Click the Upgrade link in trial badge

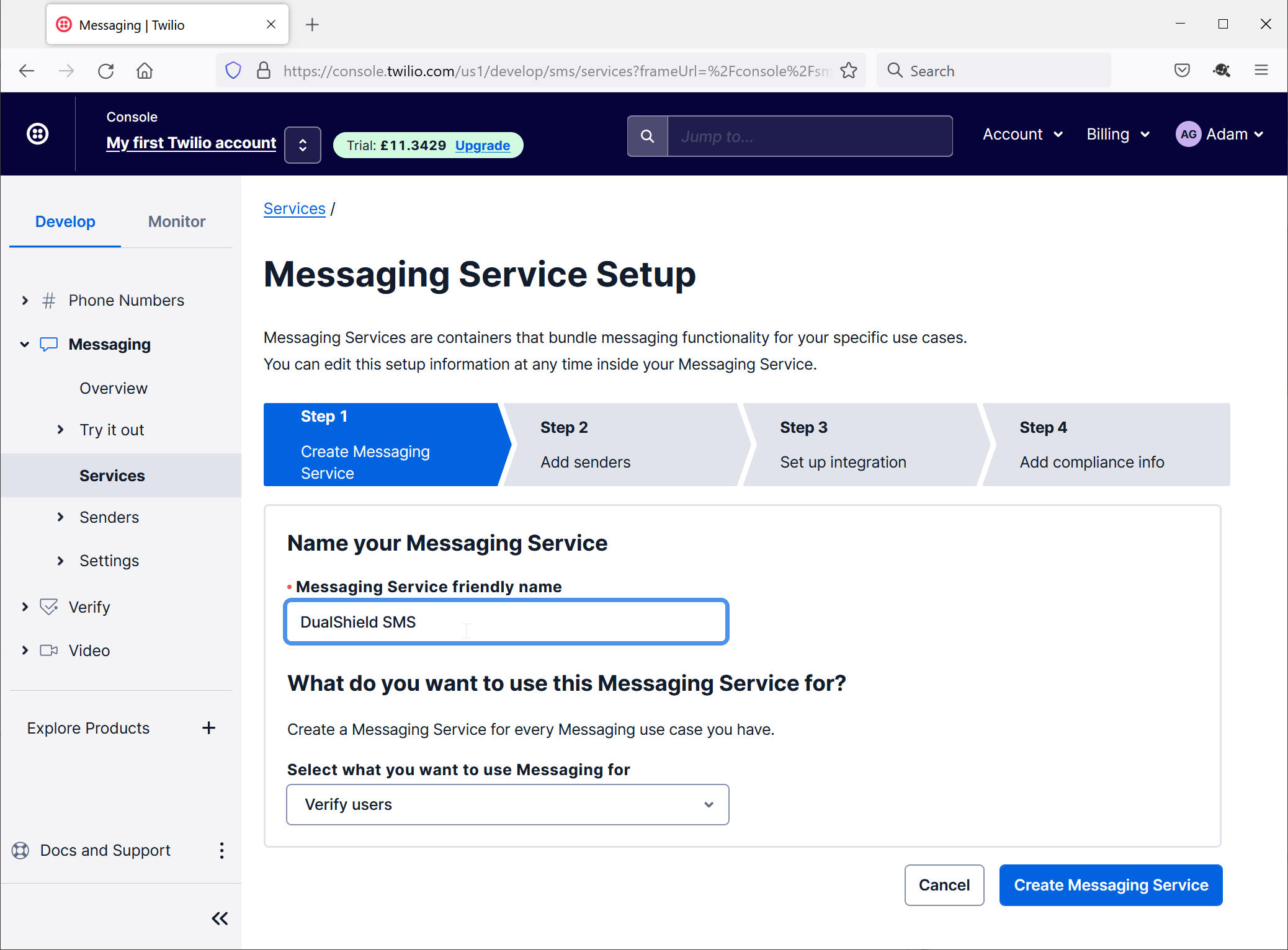coord(483,145)
